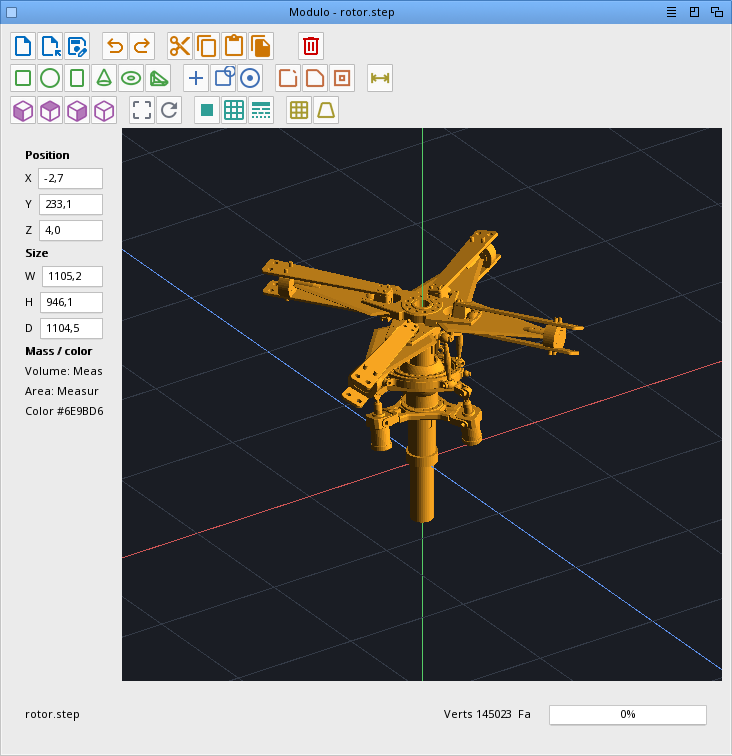Click the 'Volume: Meas' text
The image size is (732, 756).
coord(64,371)
